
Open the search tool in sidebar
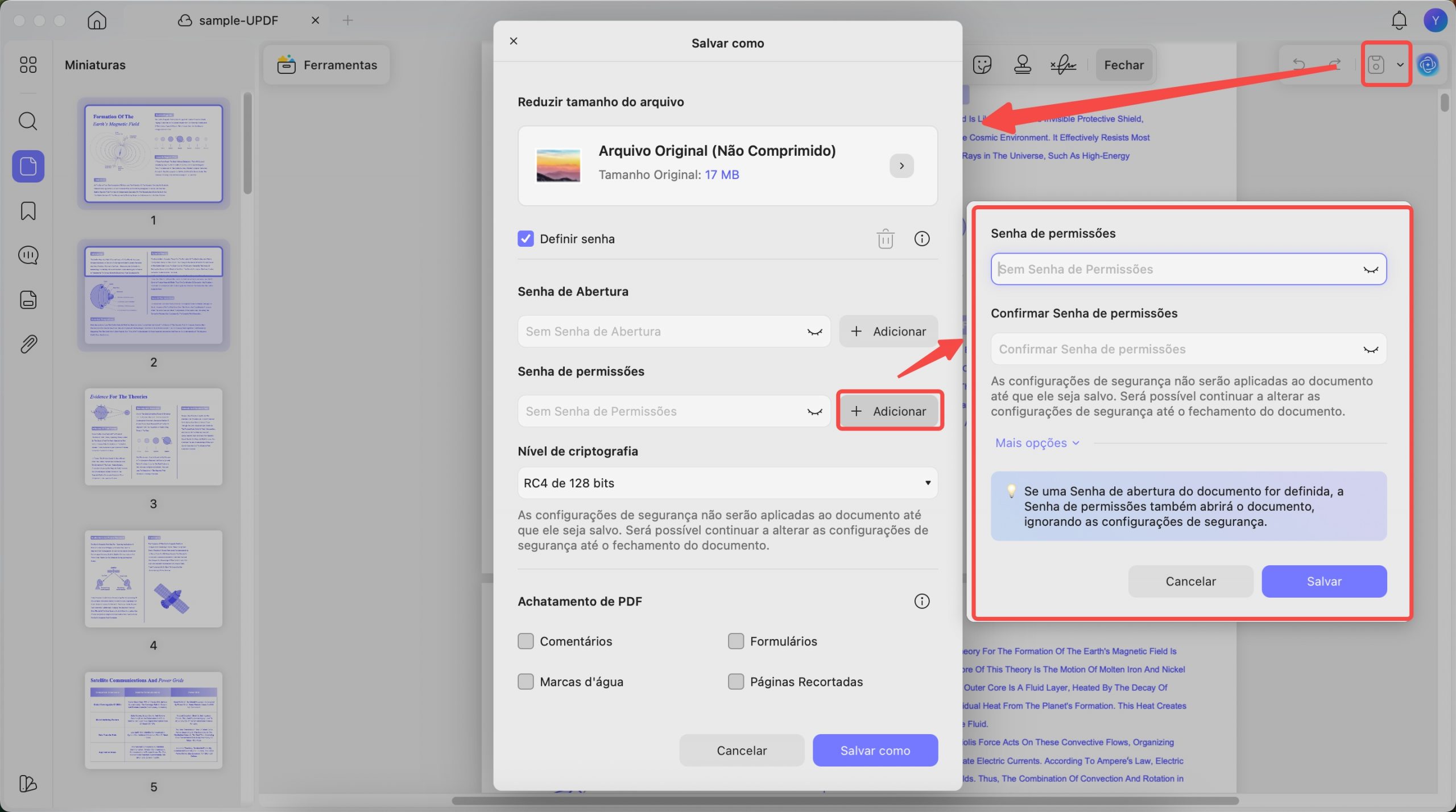coord(28,121)
